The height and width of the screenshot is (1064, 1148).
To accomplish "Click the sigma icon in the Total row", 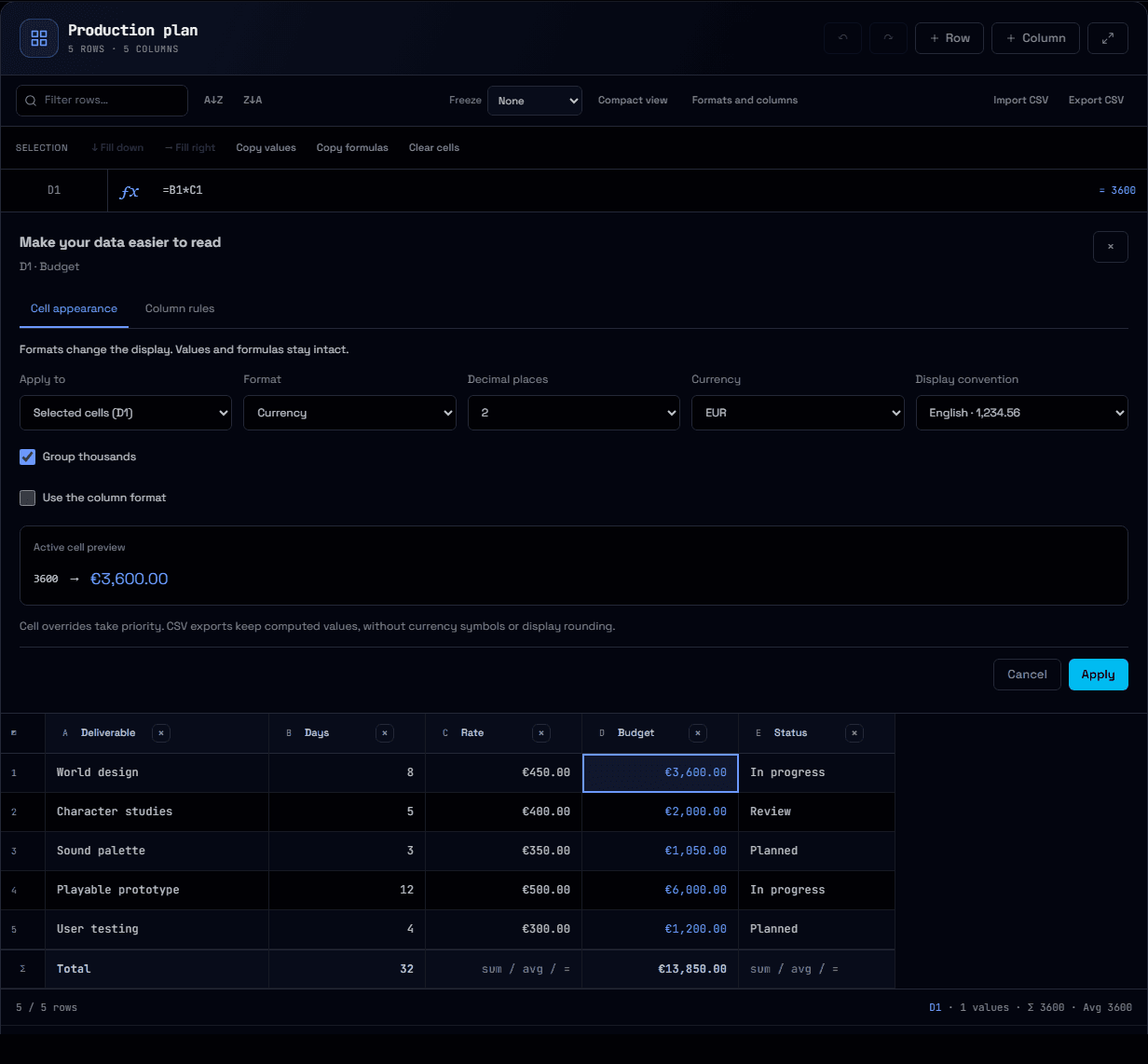I will click(x=22, y=969).
